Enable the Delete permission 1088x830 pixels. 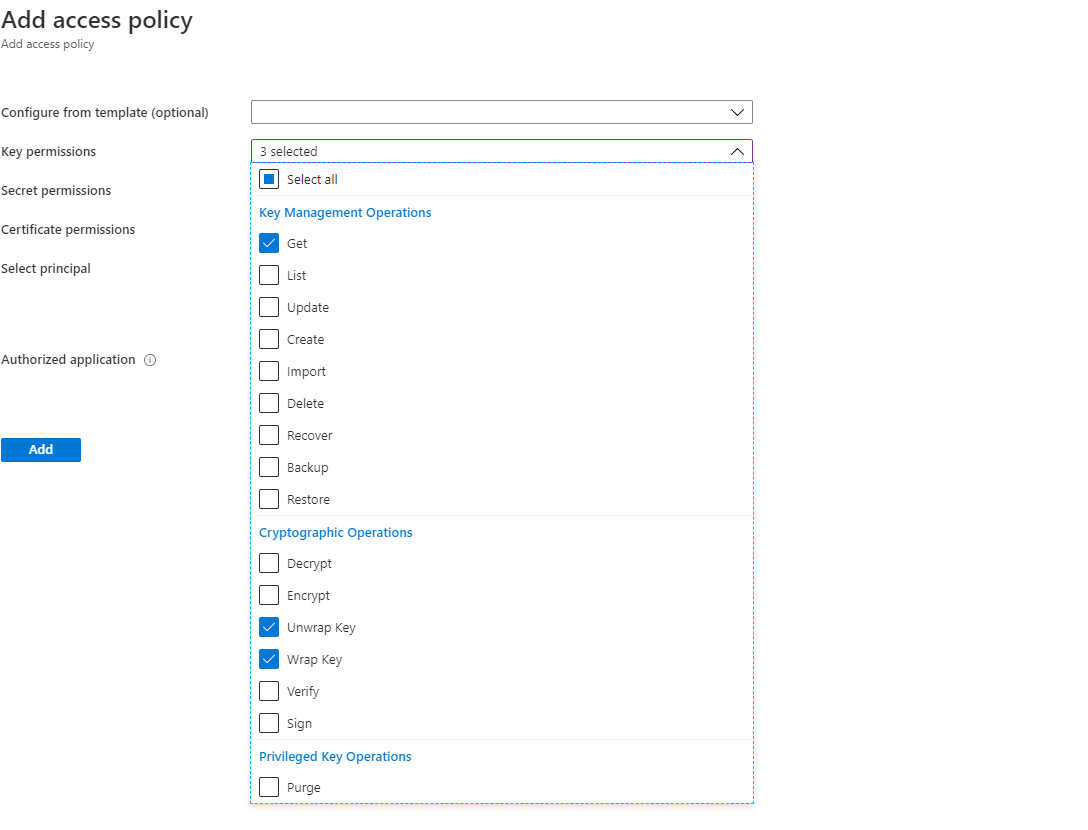[268, 403]
